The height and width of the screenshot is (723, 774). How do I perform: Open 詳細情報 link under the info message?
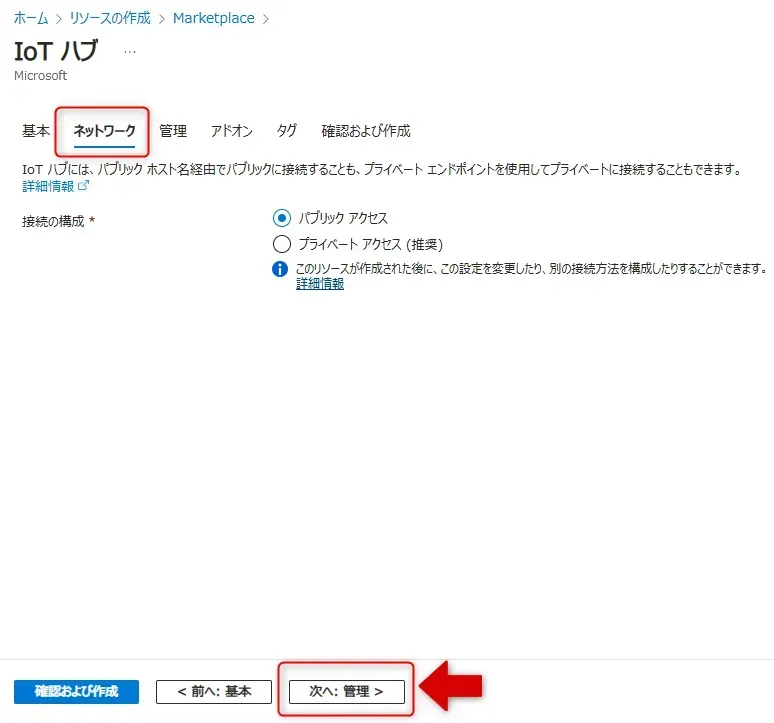(320, 284)
